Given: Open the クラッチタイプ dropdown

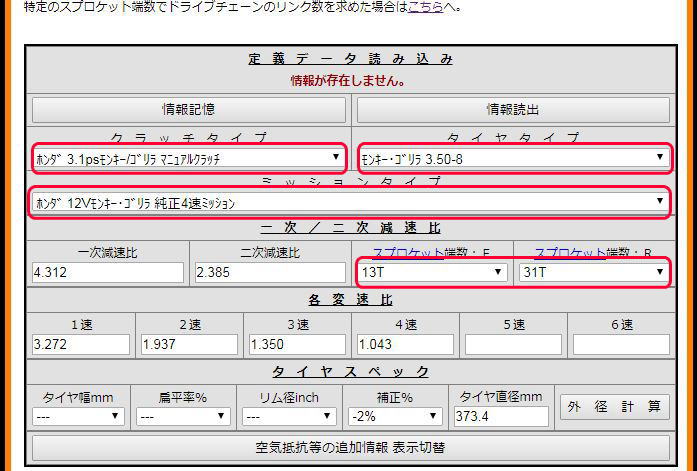Looking at the screenshot, I should [x=189, y=158].
